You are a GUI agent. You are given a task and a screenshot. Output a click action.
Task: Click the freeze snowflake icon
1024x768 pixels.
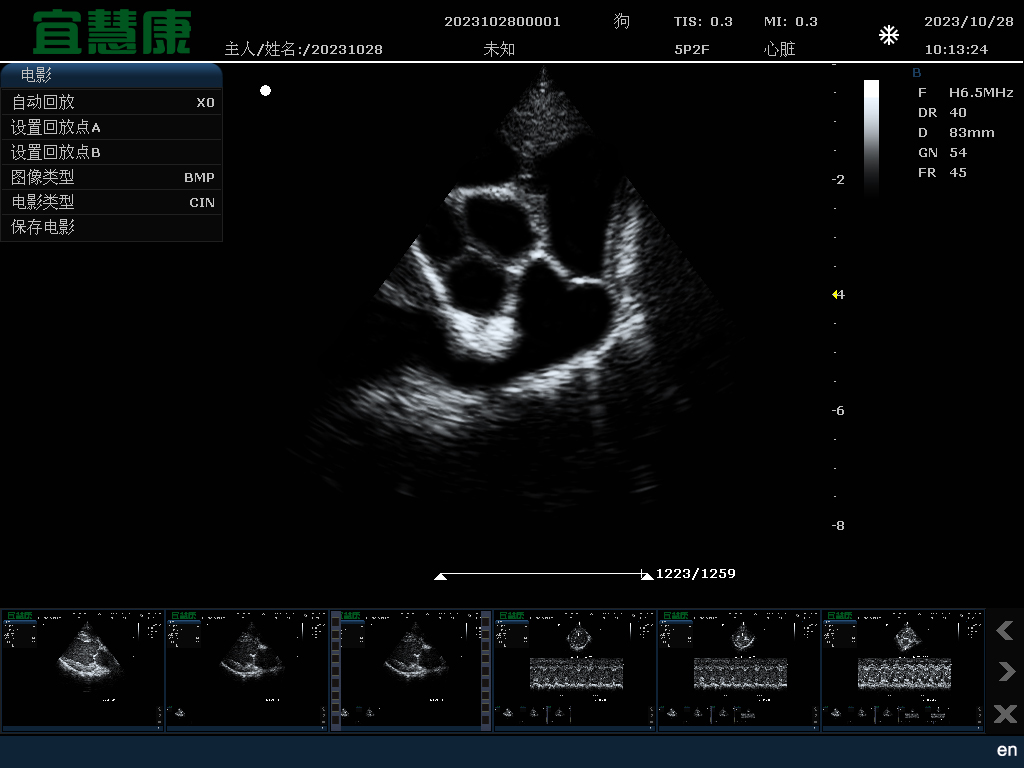pos(888,36)
